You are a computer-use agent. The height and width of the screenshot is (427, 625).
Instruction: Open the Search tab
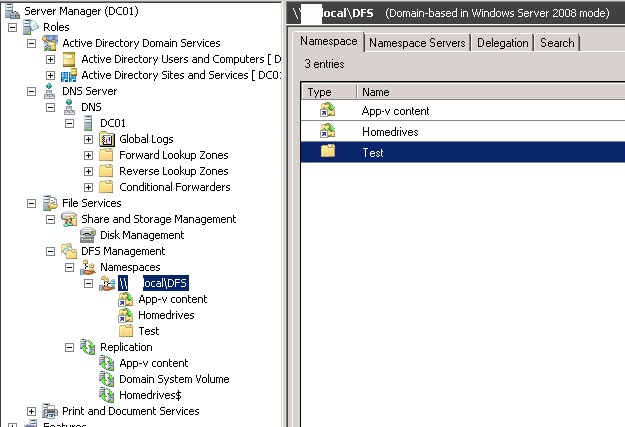(557, 43)
